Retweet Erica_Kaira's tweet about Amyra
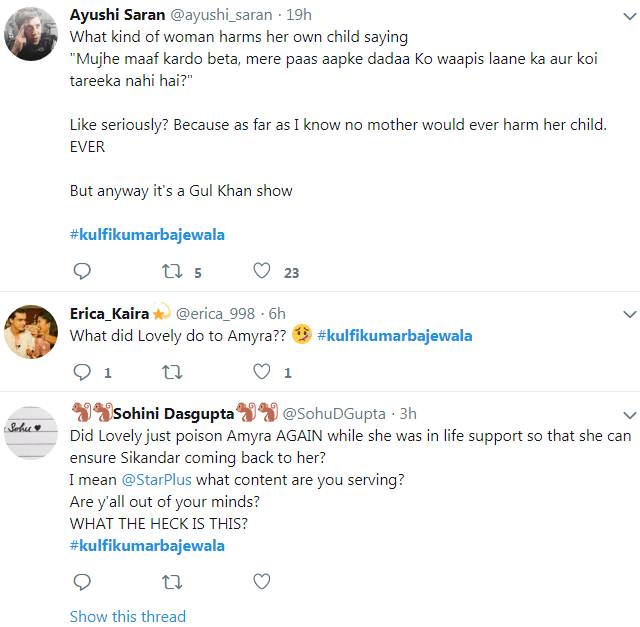This screenshot has width=640, height=627. (172, 372)
